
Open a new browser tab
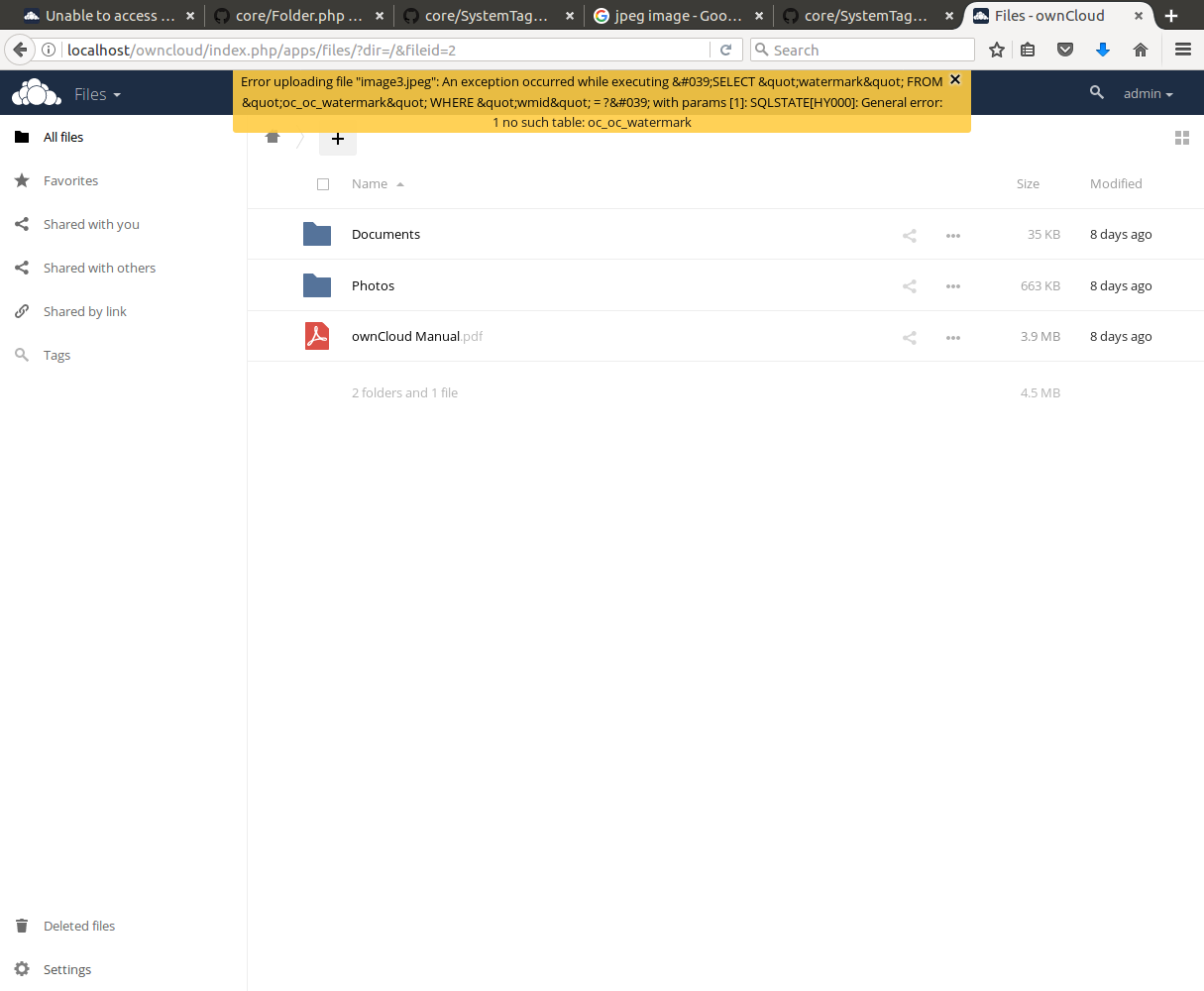pos(1171,16)
